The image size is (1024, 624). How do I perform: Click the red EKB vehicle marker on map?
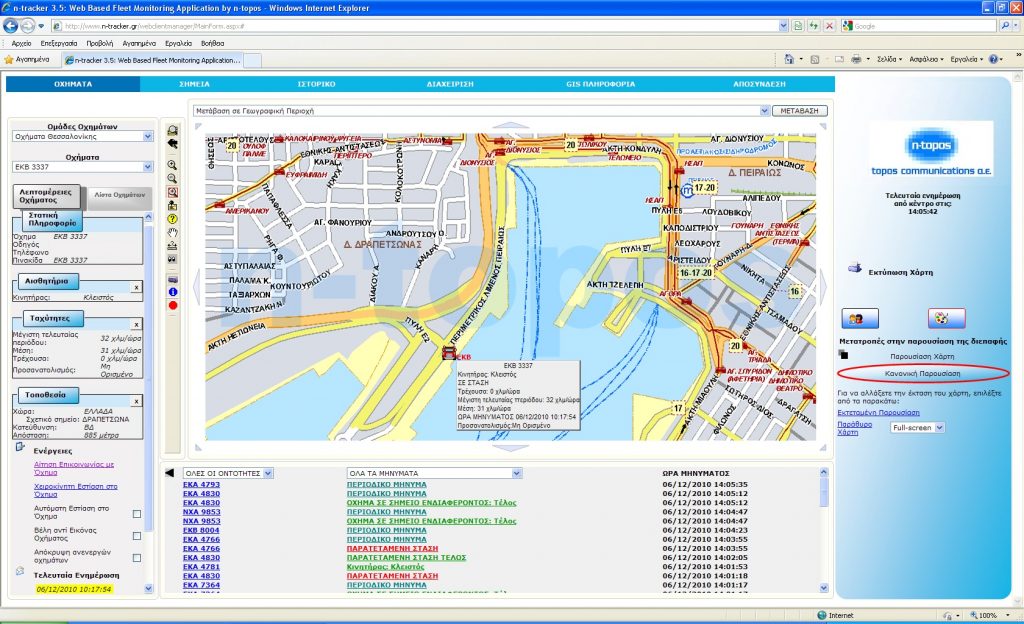click(449, 353)
